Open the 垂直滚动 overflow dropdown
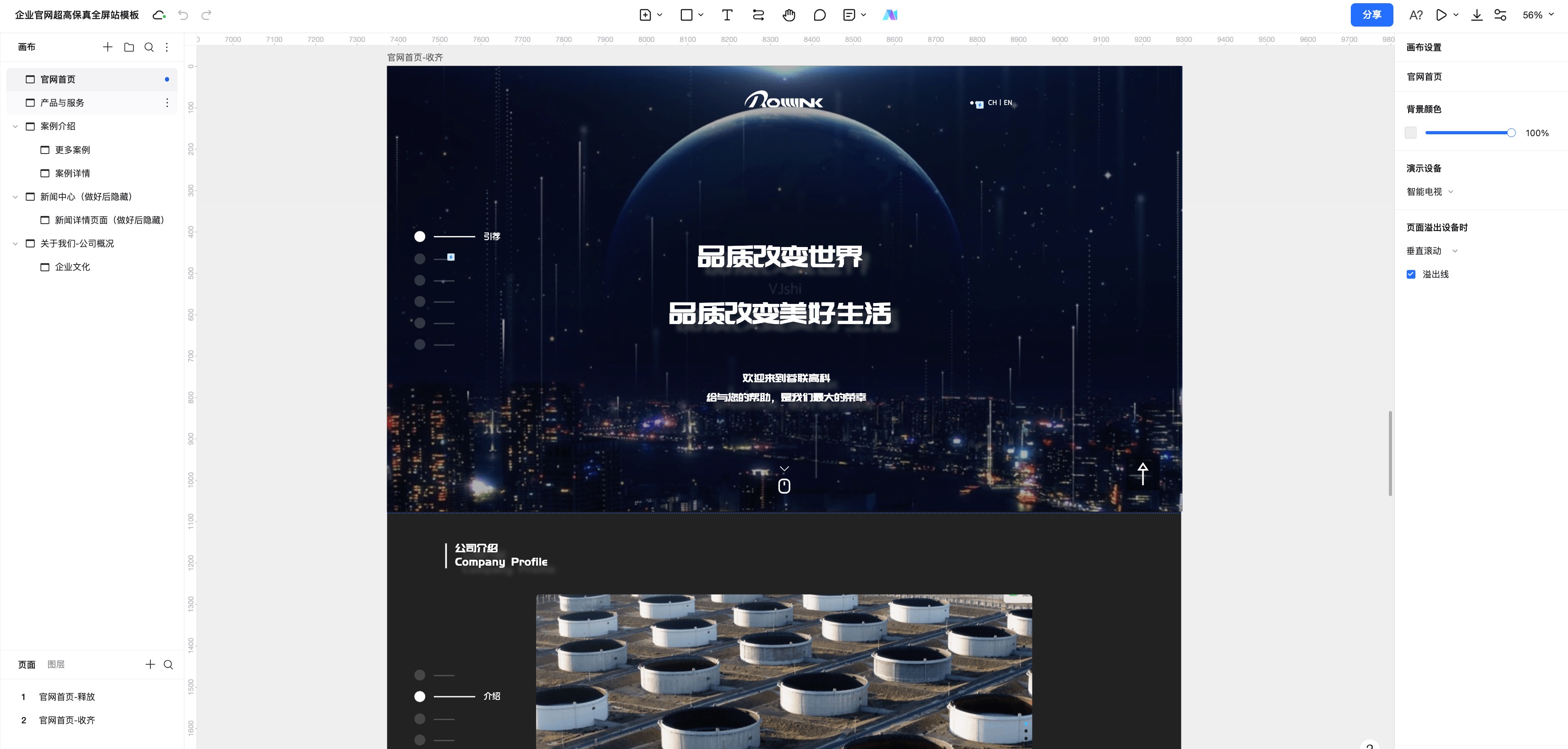This screenshot has width=1568, height=749. [x=1431, y=251]
